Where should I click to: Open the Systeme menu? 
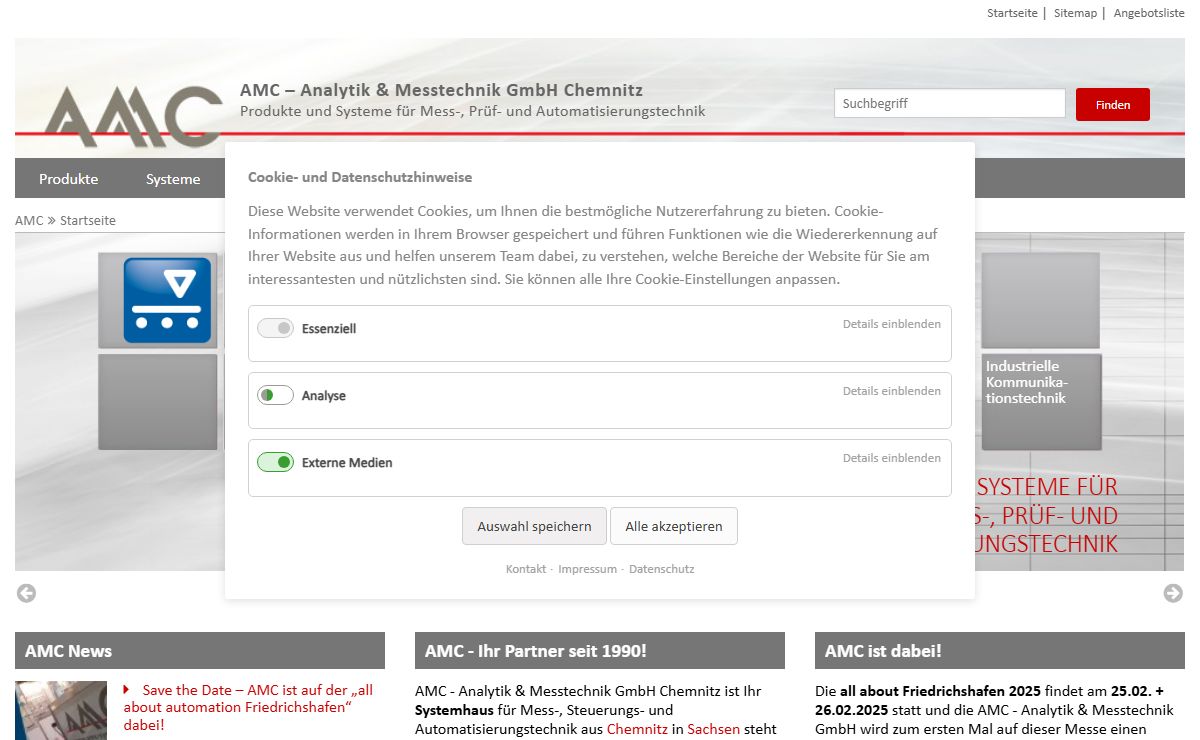tap(173, 179)
